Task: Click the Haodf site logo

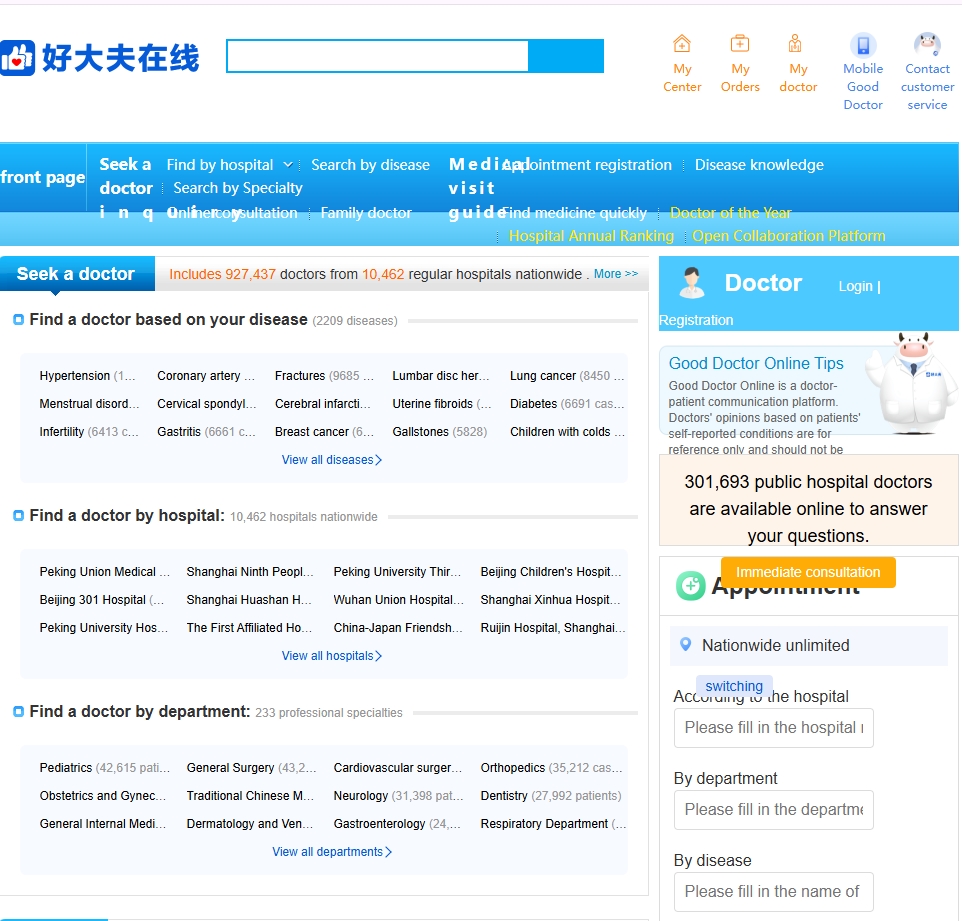Action: click(x=100, y=58)
